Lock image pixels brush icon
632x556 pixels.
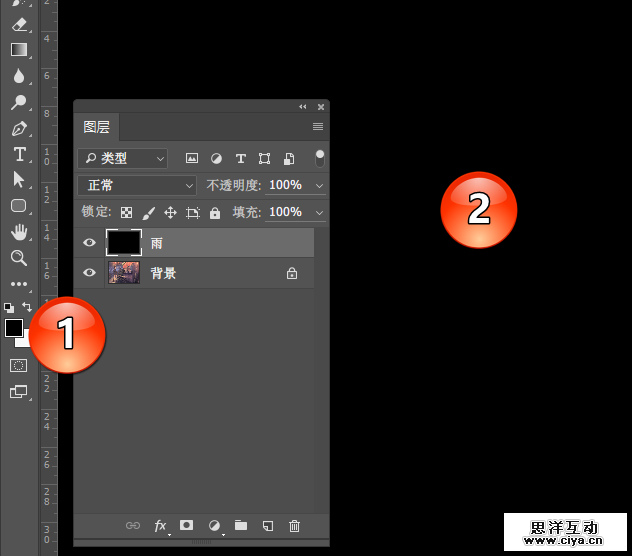click(149, 212)
